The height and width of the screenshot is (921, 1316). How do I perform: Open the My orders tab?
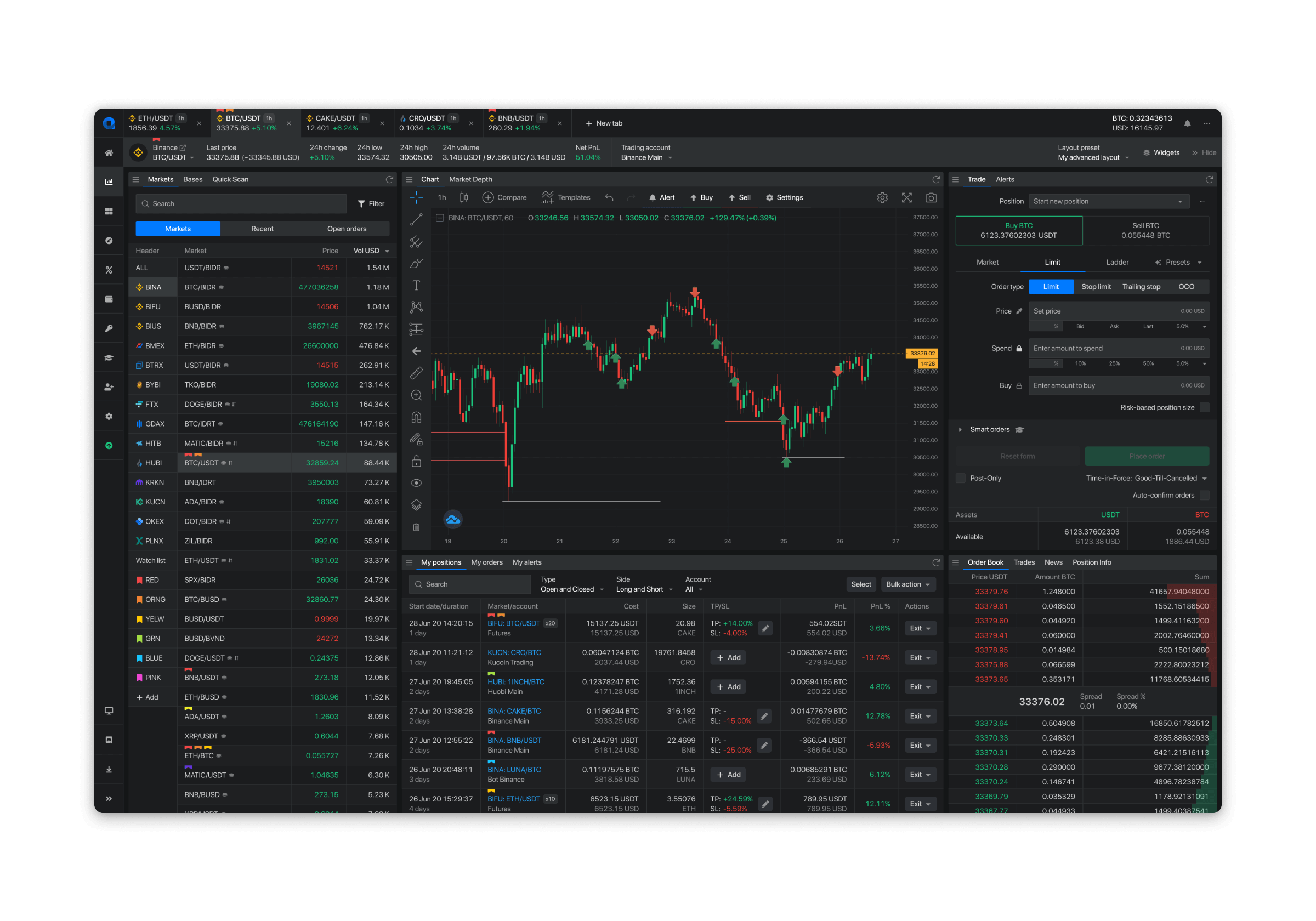tap(486, 563)
